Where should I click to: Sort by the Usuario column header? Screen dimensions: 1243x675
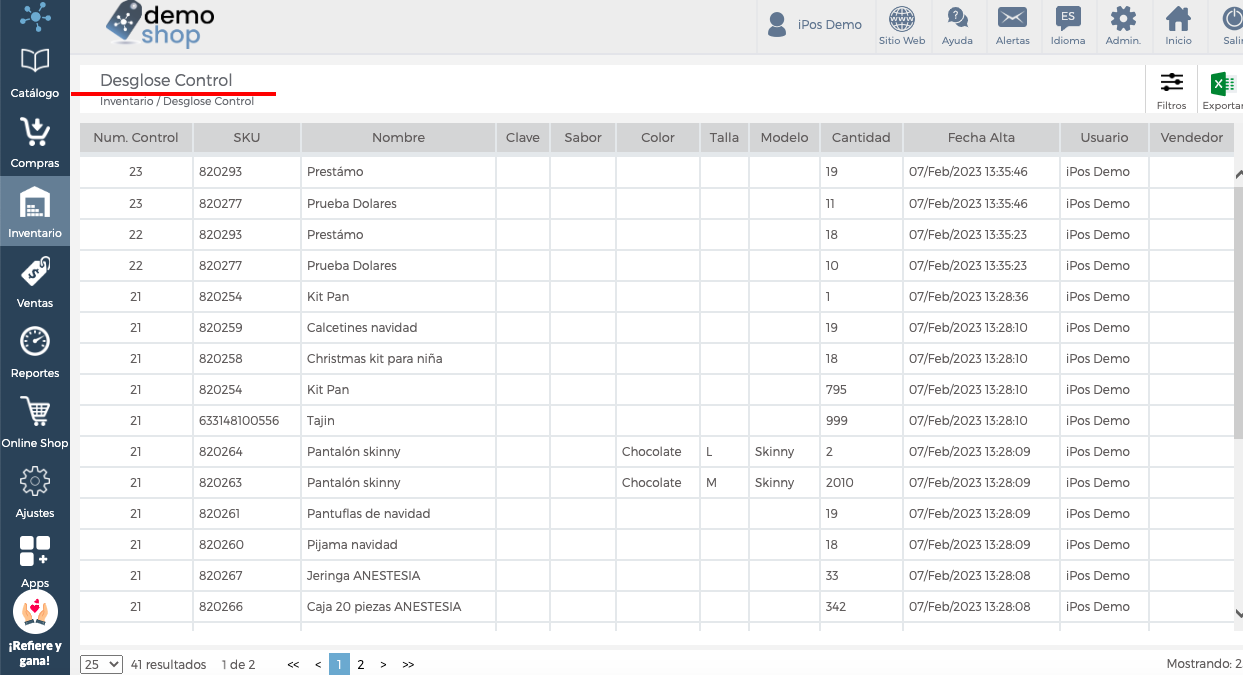tap(1104, 138)
